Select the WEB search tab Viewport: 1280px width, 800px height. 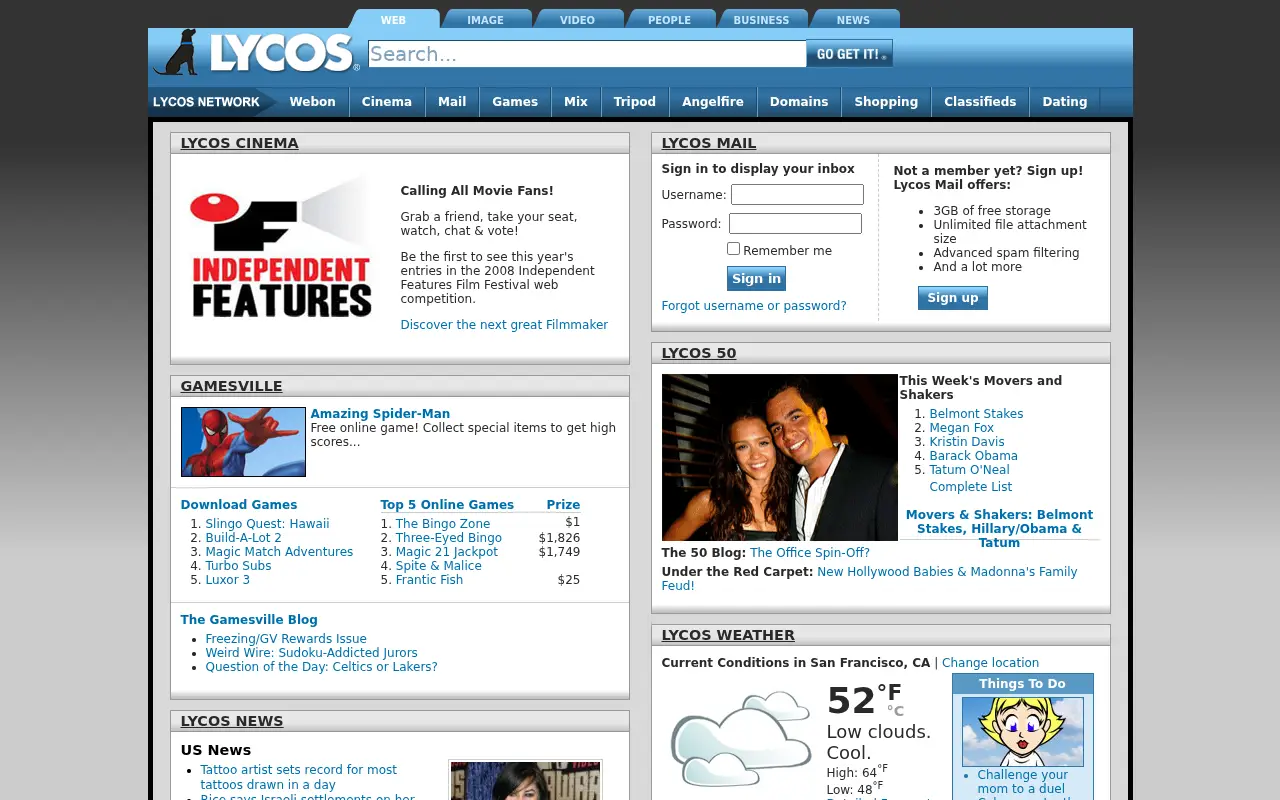coord(394,19)
